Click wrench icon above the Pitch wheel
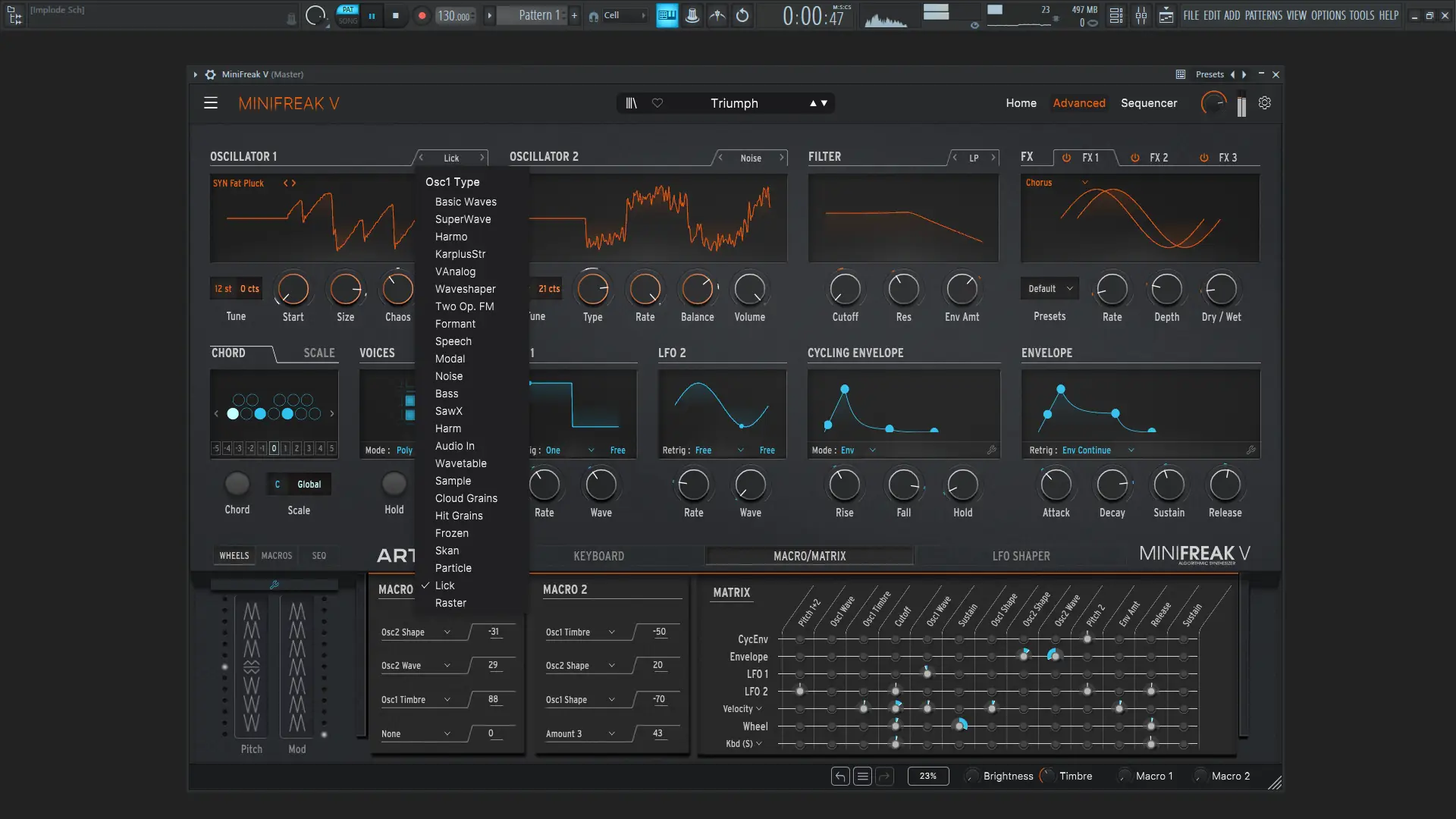The image size is (1456, 819). pos(275,585)
